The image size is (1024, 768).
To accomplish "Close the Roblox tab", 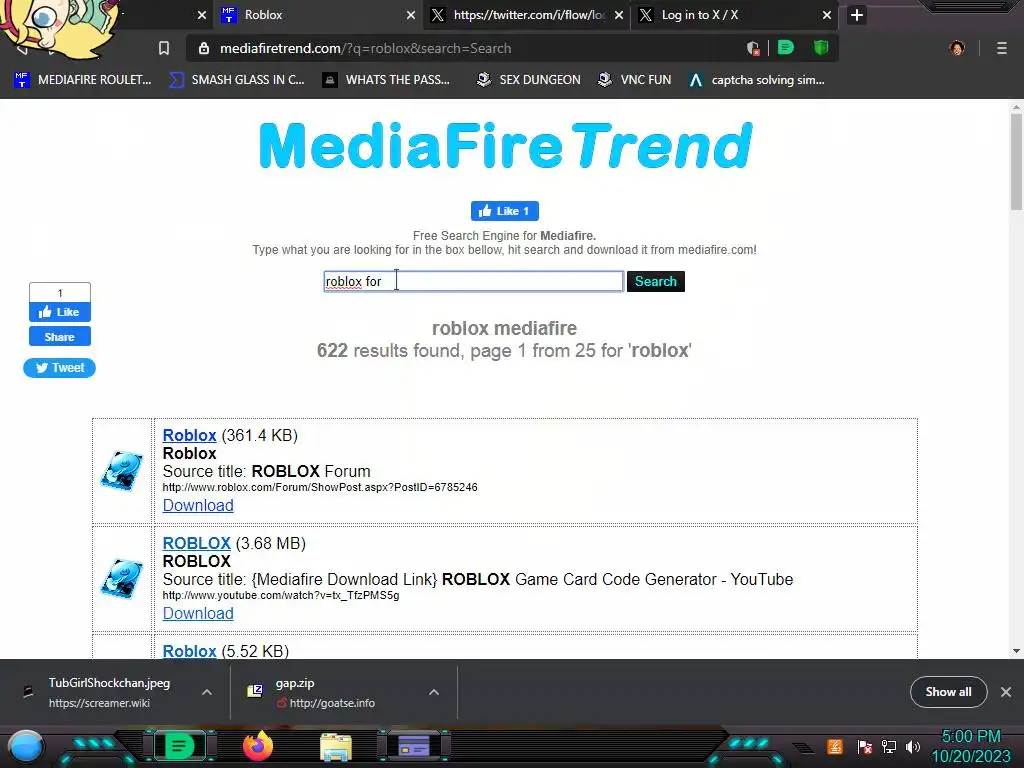I will (411, 15).
